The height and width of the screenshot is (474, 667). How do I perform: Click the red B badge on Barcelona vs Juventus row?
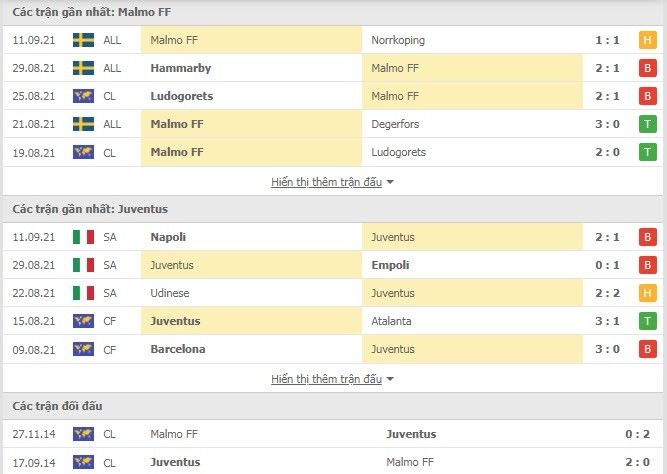coord(647,349)
